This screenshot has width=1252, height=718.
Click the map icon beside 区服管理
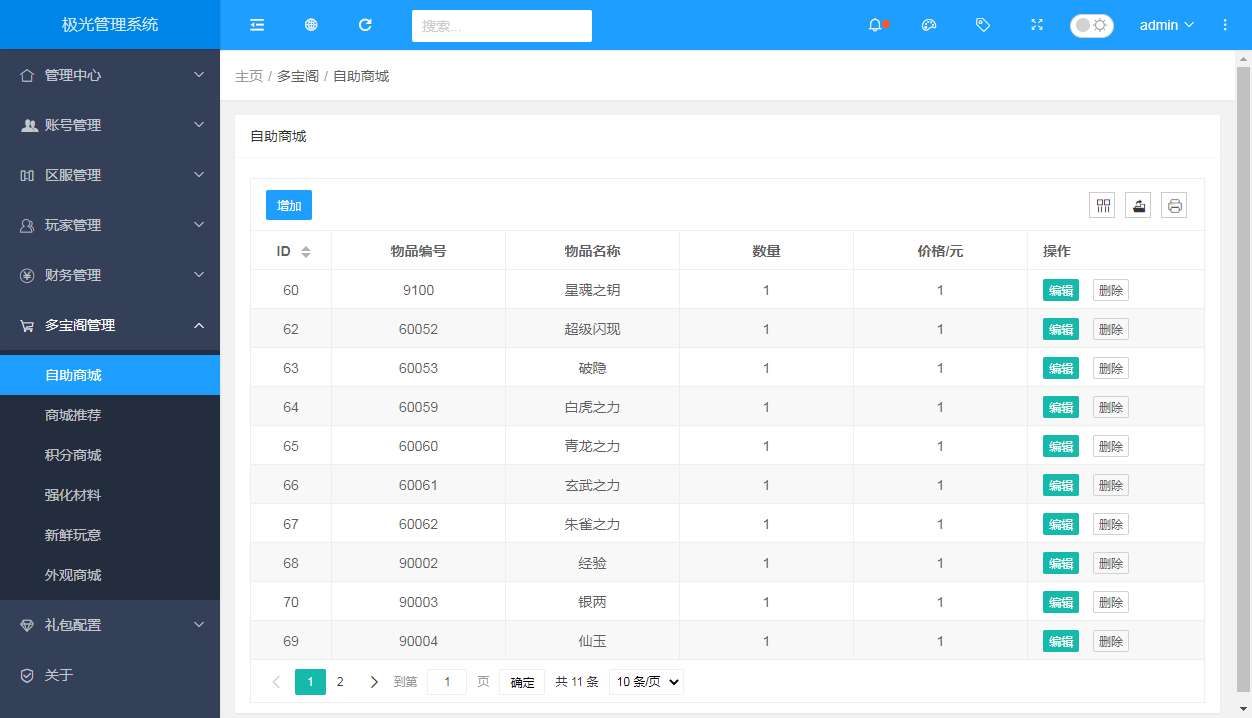[27, 175]
